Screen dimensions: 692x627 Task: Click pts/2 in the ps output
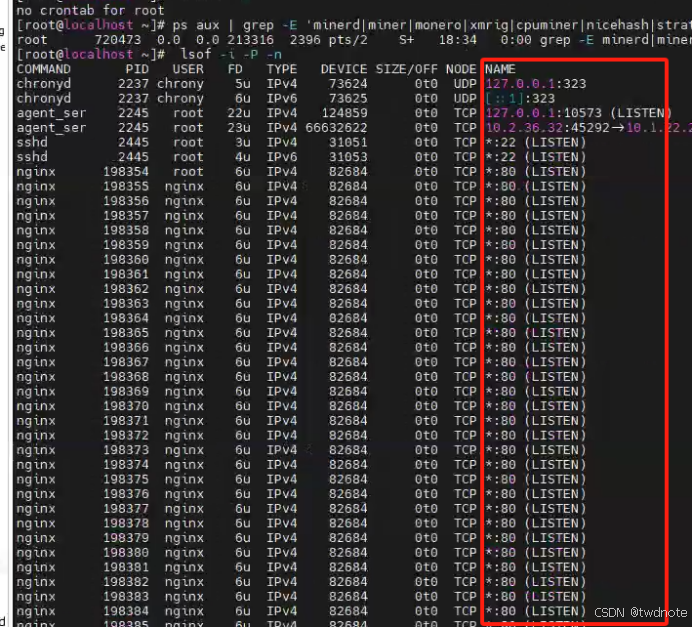tap(348, 40)
